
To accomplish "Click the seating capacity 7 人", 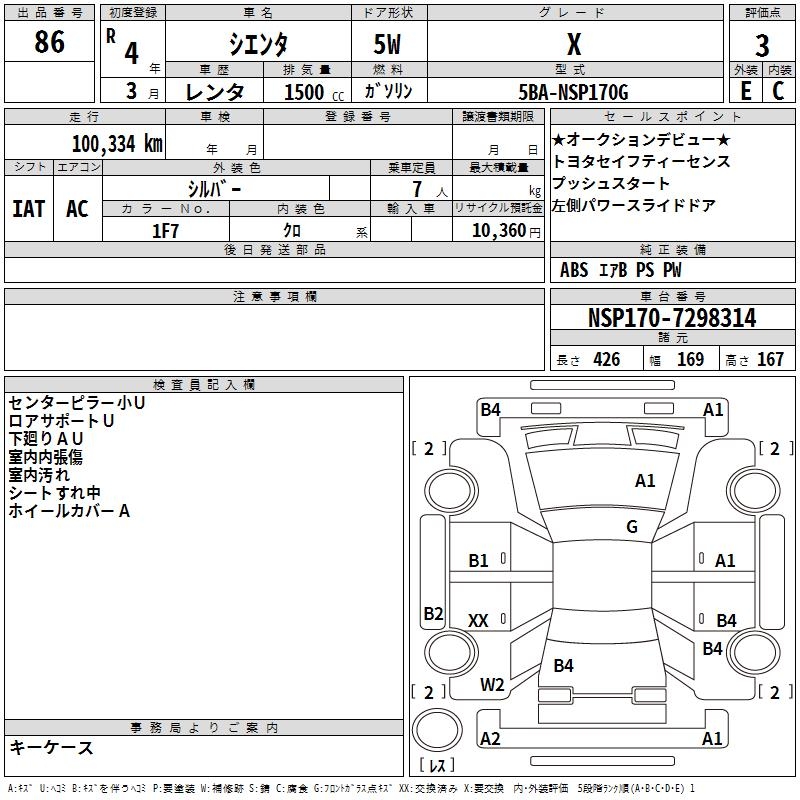I will pyautogui.click(x=429, y=189).
